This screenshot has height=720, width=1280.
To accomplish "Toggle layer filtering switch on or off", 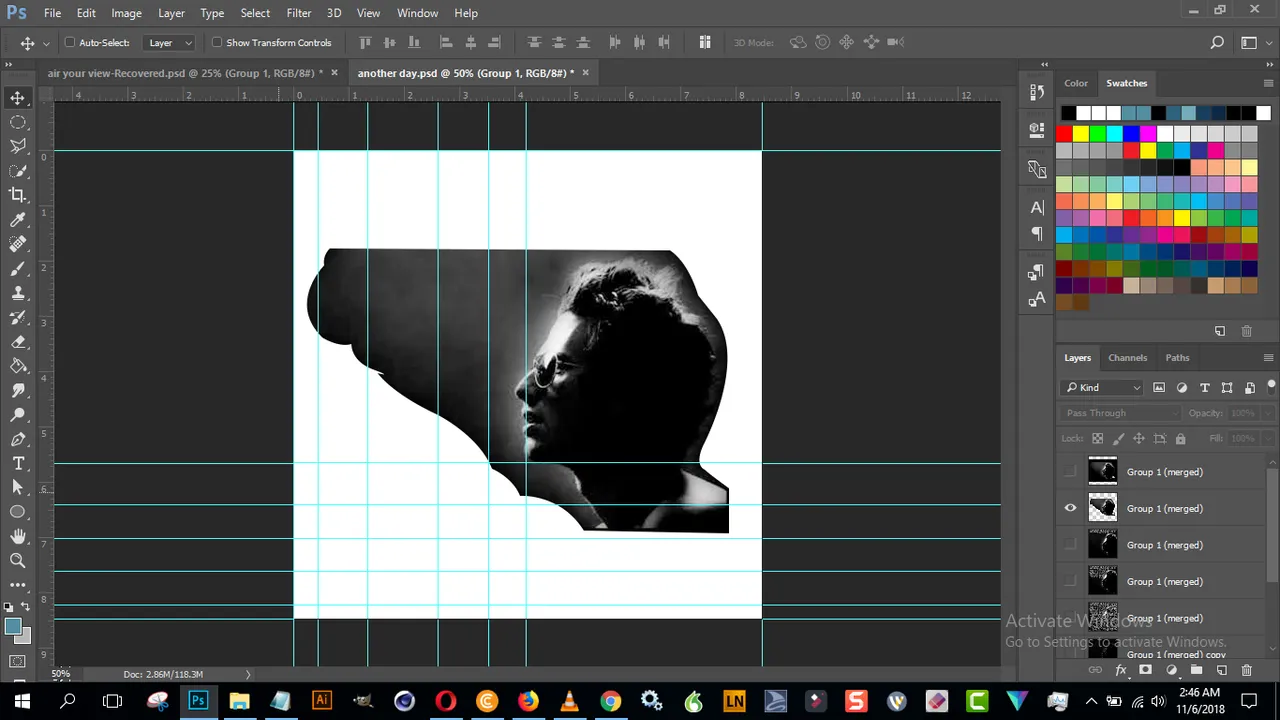I will pos(1272,386).
